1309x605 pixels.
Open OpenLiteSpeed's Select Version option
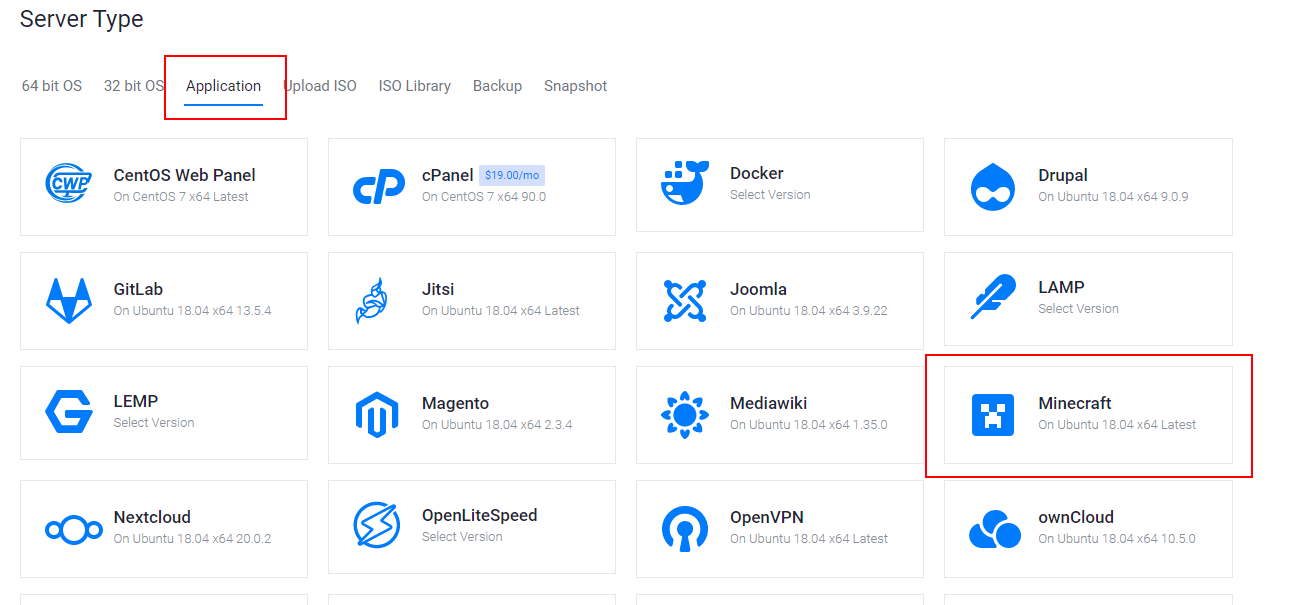pyautogui.click(x=462, y=537)
